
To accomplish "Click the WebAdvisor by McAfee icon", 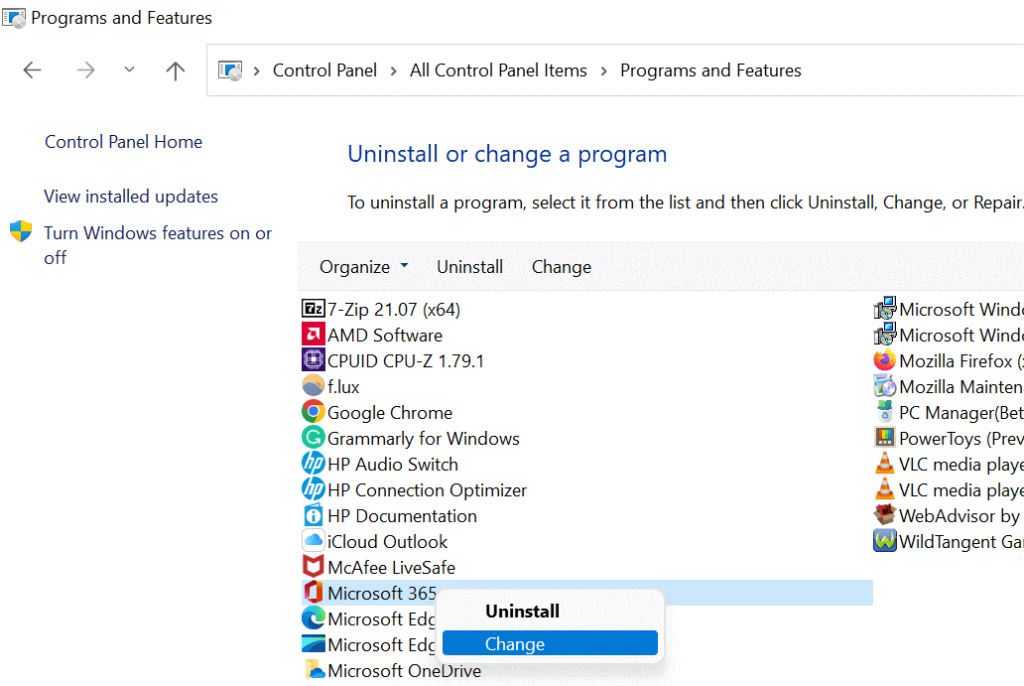I will tap(885, 515).
